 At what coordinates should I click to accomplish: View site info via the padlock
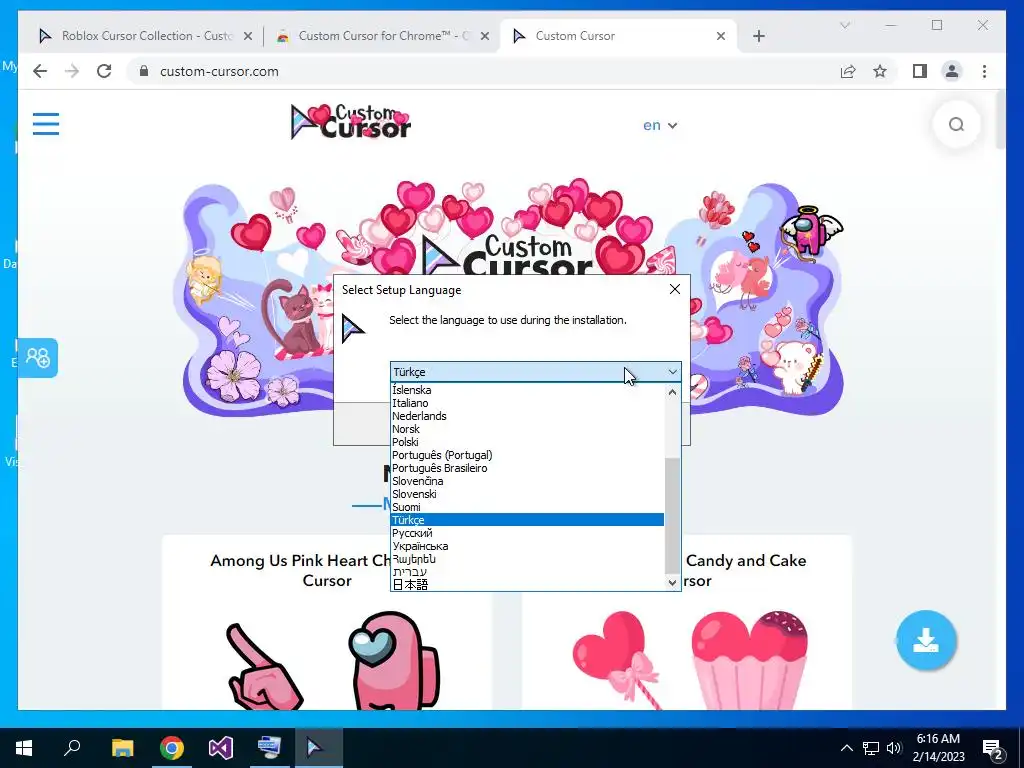(x=144, y=71)
